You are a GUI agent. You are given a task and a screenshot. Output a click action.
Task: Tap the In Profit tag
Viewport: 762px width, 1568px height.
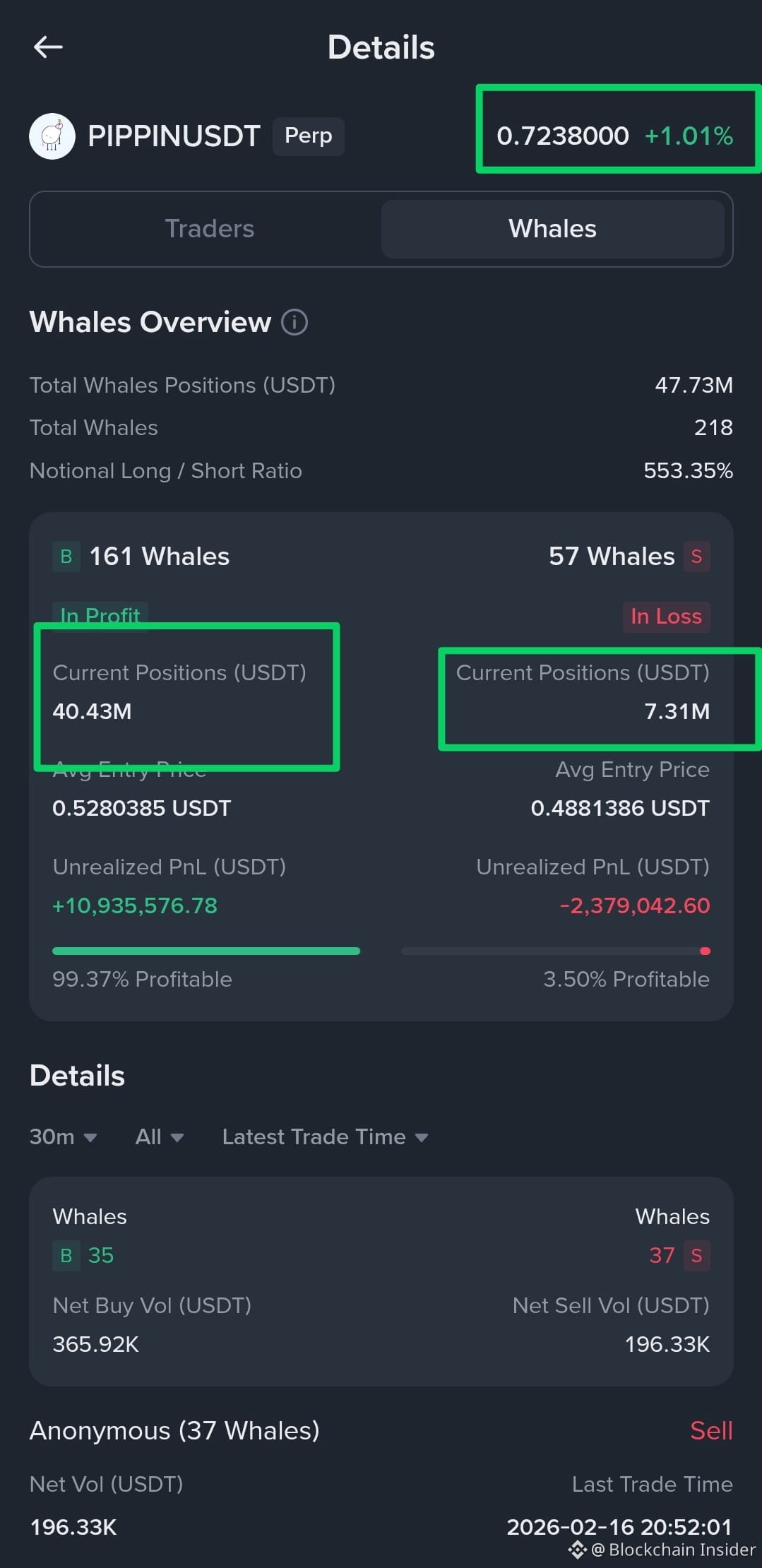click(100, 615)
